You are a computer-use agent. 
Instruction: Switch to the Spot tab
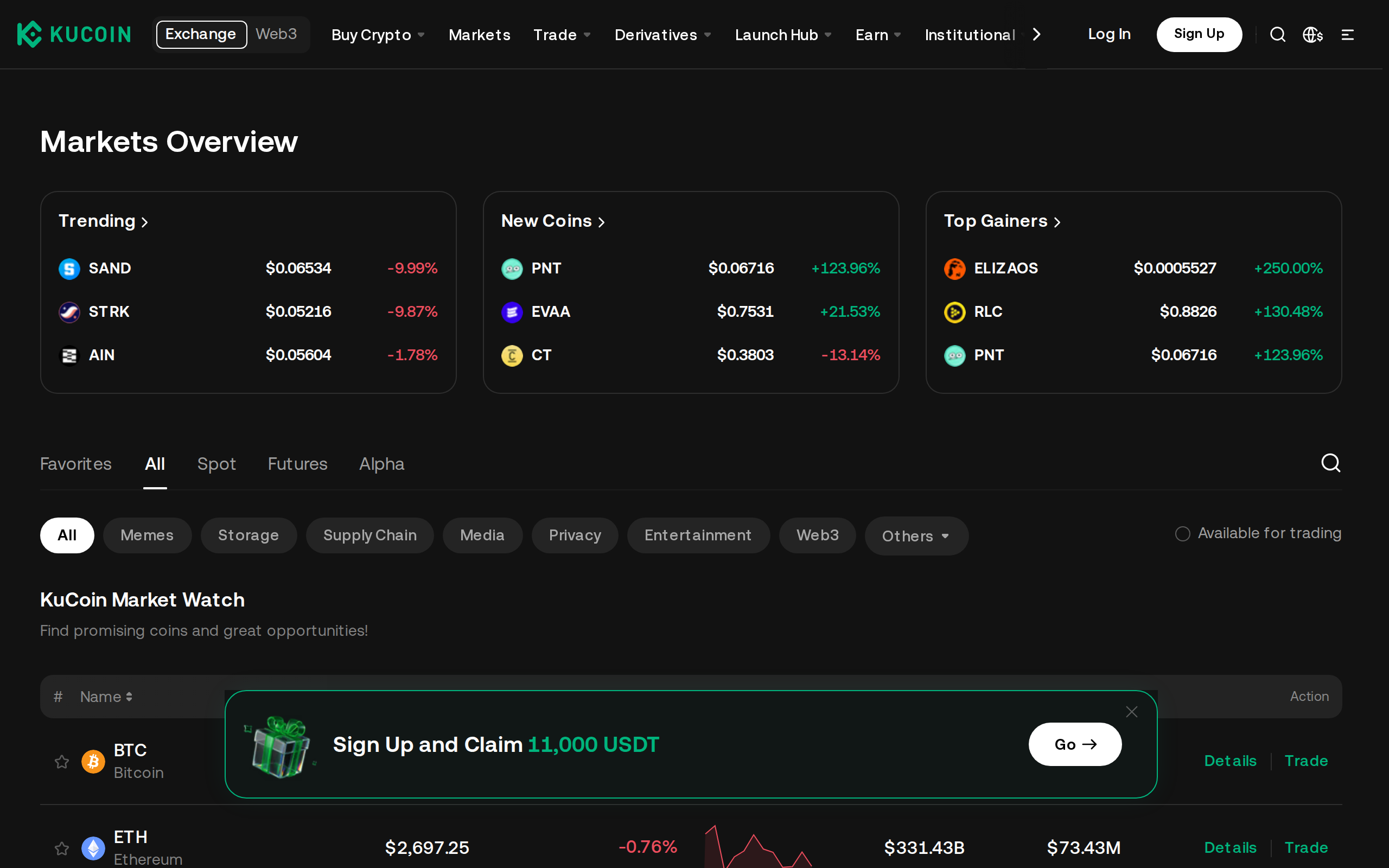[x=216, y=464]
